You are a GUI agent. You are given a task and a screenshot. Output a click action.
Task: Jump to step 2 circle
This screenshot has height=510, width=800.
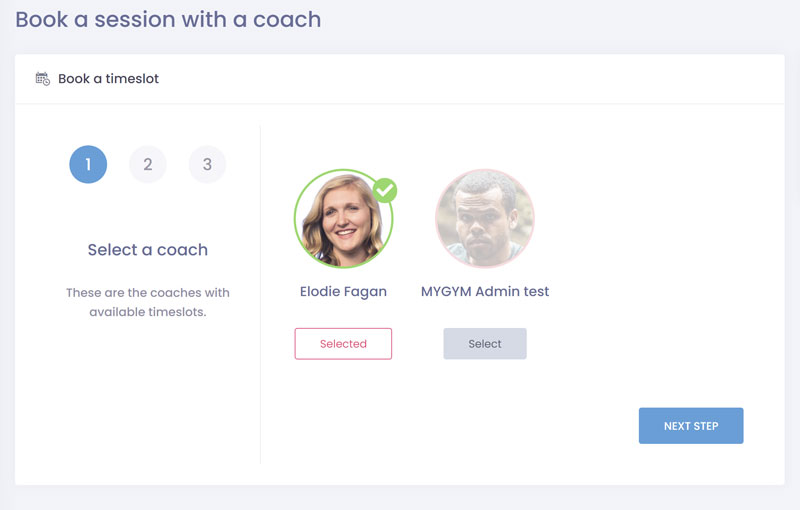pyautogui.click(x=148, y=165)
